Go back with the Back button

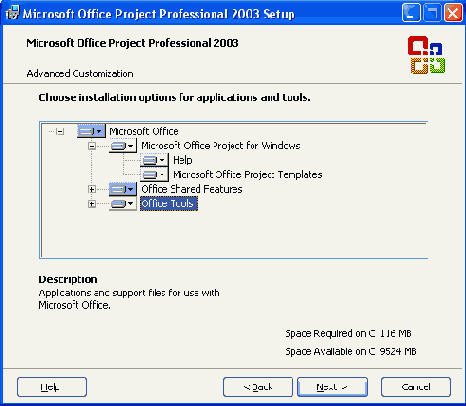point(258,387)
